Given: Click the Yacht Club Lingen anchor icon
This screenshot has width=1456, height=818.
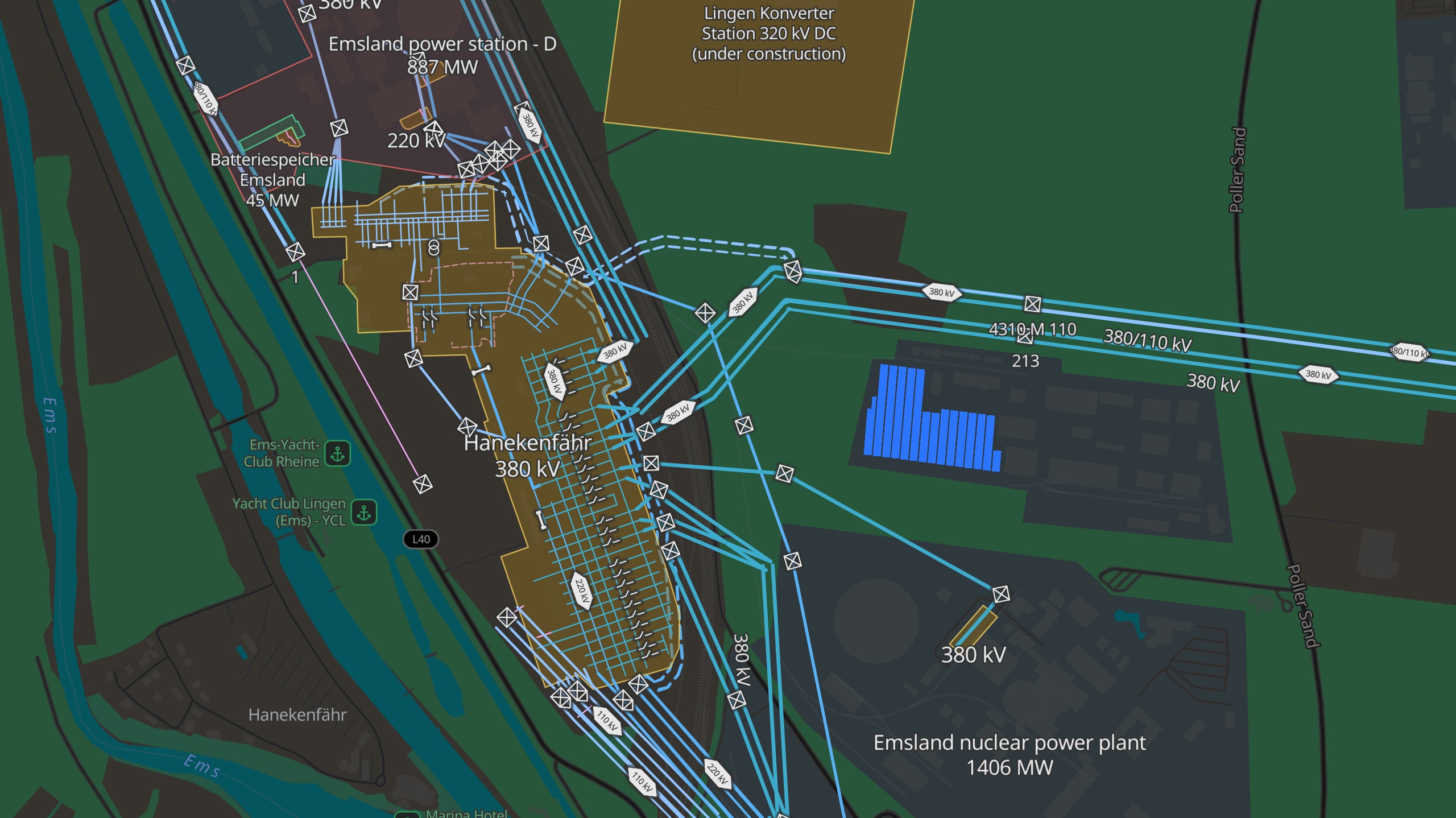Looking at the screenshot, I should pos(364,513).
